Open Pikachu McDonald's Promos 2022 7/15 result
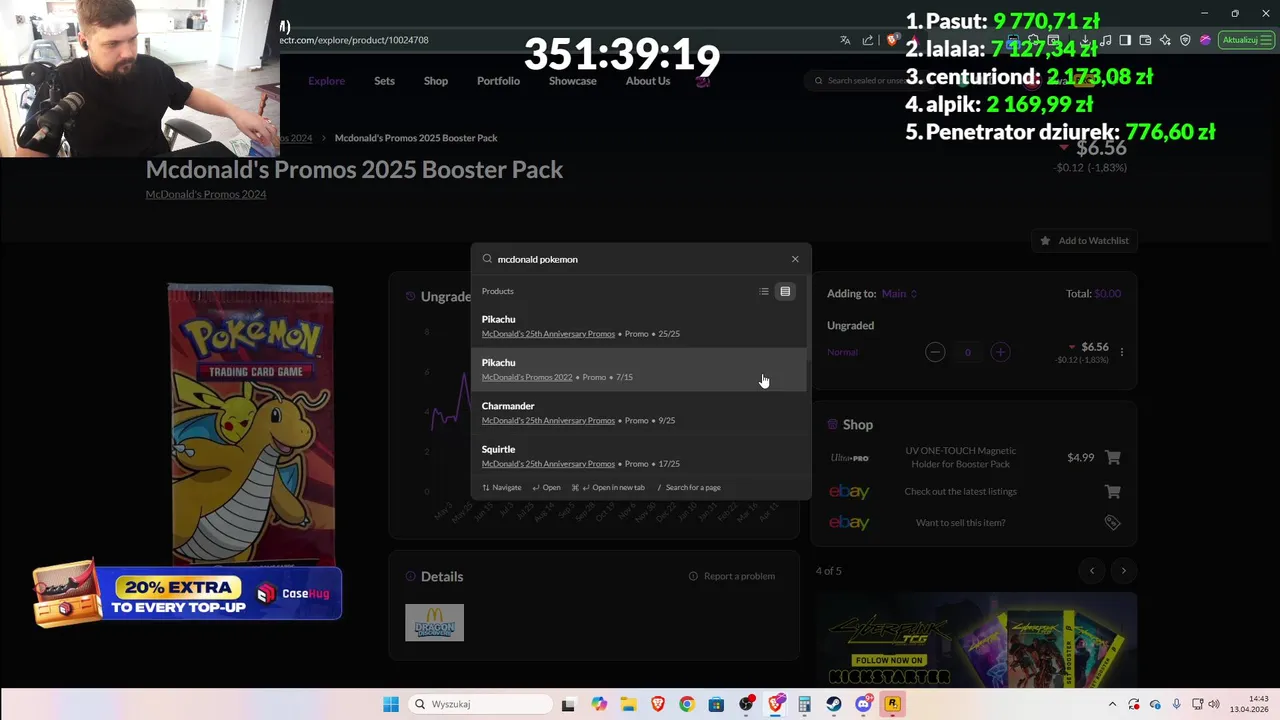Viewport: 1280px width, 720px height. click(x=638, y=369)
